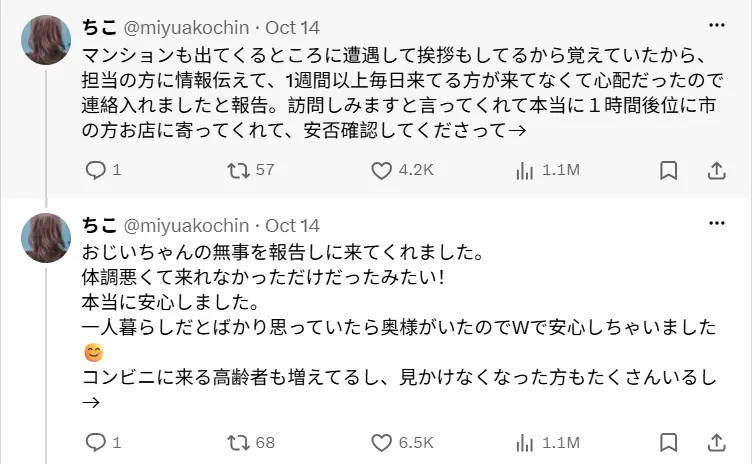Open ちこ's profile picture in first tweet

tap(46, 40)
